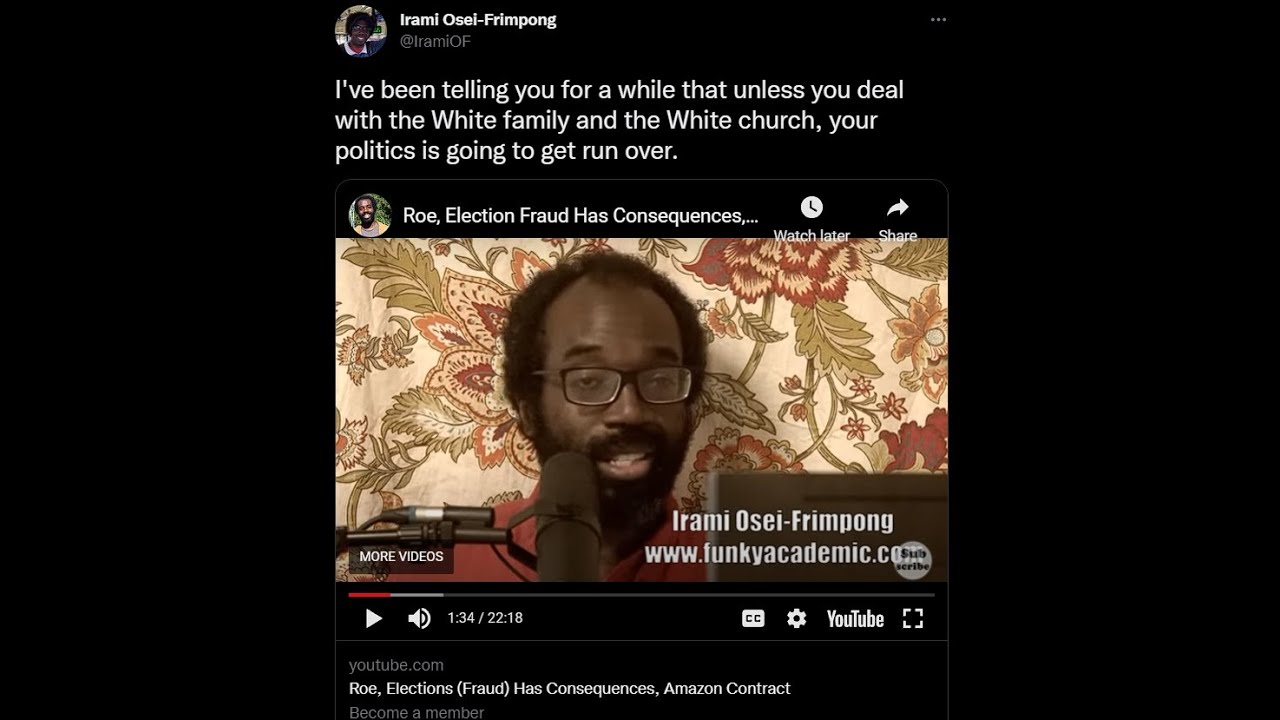Mute the video volume speaker icon
The width and height of the screenshot is (1280, 720).
pyautogui.click(x=419, y=619)
